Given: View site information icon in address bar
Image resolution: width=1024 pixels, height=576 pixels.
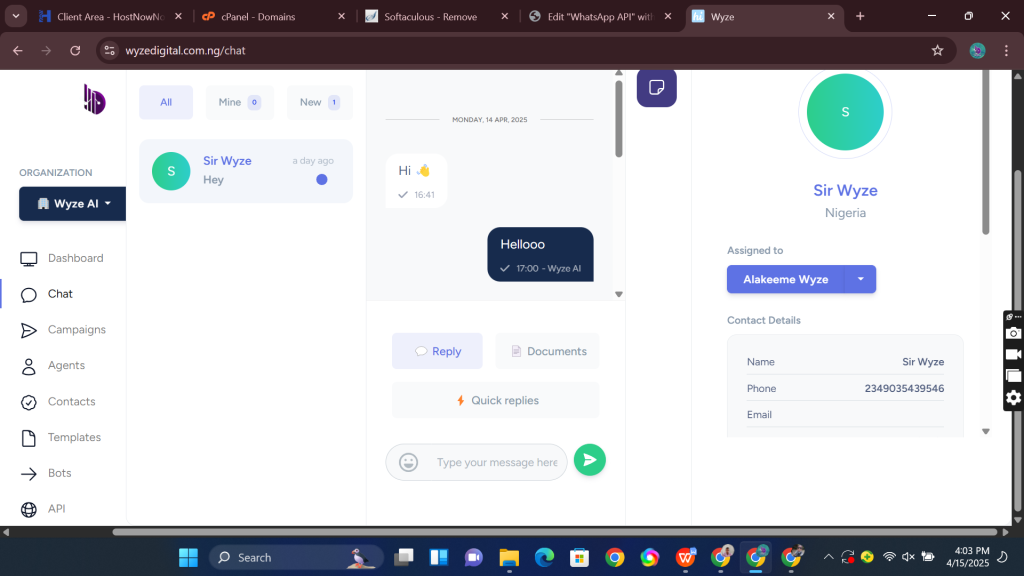Looking at the screenshot, I should point(110,50).
